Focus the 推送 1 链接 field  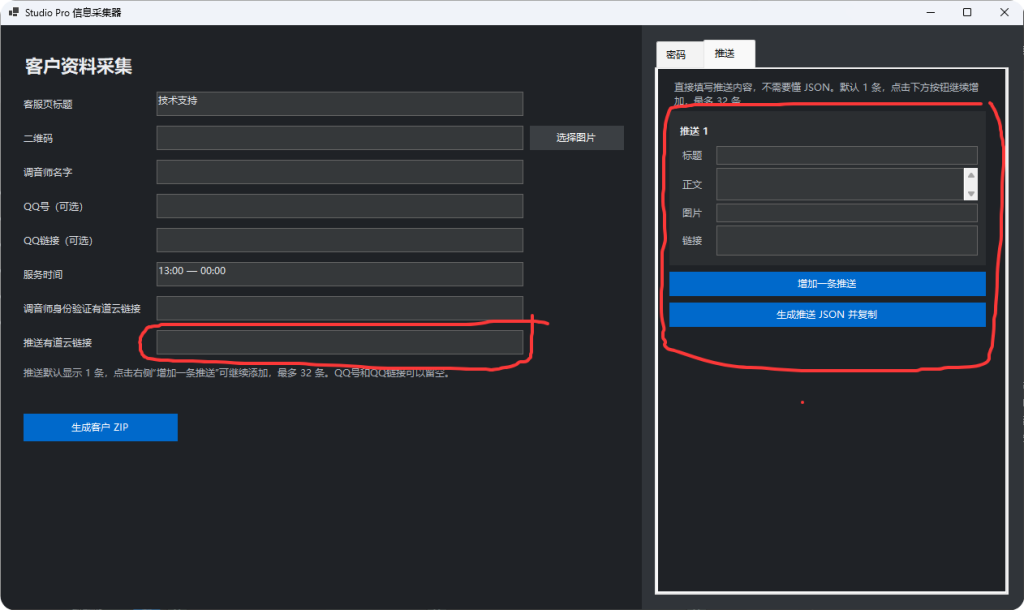(846, 240)
